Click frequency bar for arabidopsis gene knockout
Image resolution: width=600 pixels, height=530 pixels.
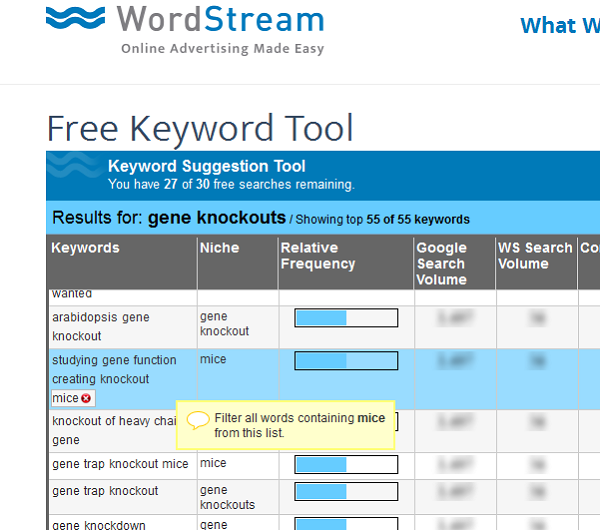[346, 318]
